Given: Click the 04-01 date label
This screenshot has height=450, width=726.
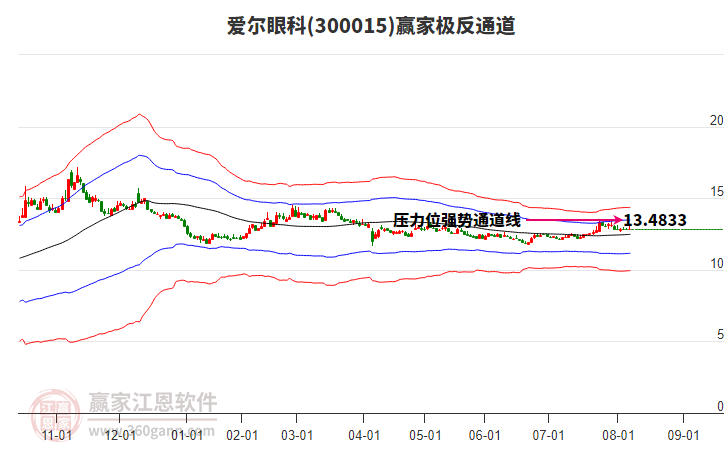Looking at the screenshot, I should click(x=364, y=436).
